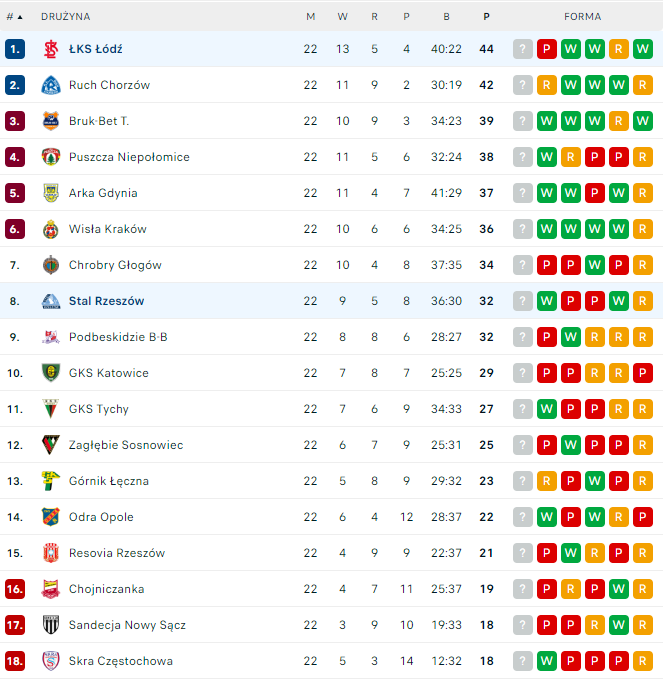The height and width of the screenshot is (681, 665).
Task: Open the Stal Rzeszów team page
Action: tap(106, 301)
